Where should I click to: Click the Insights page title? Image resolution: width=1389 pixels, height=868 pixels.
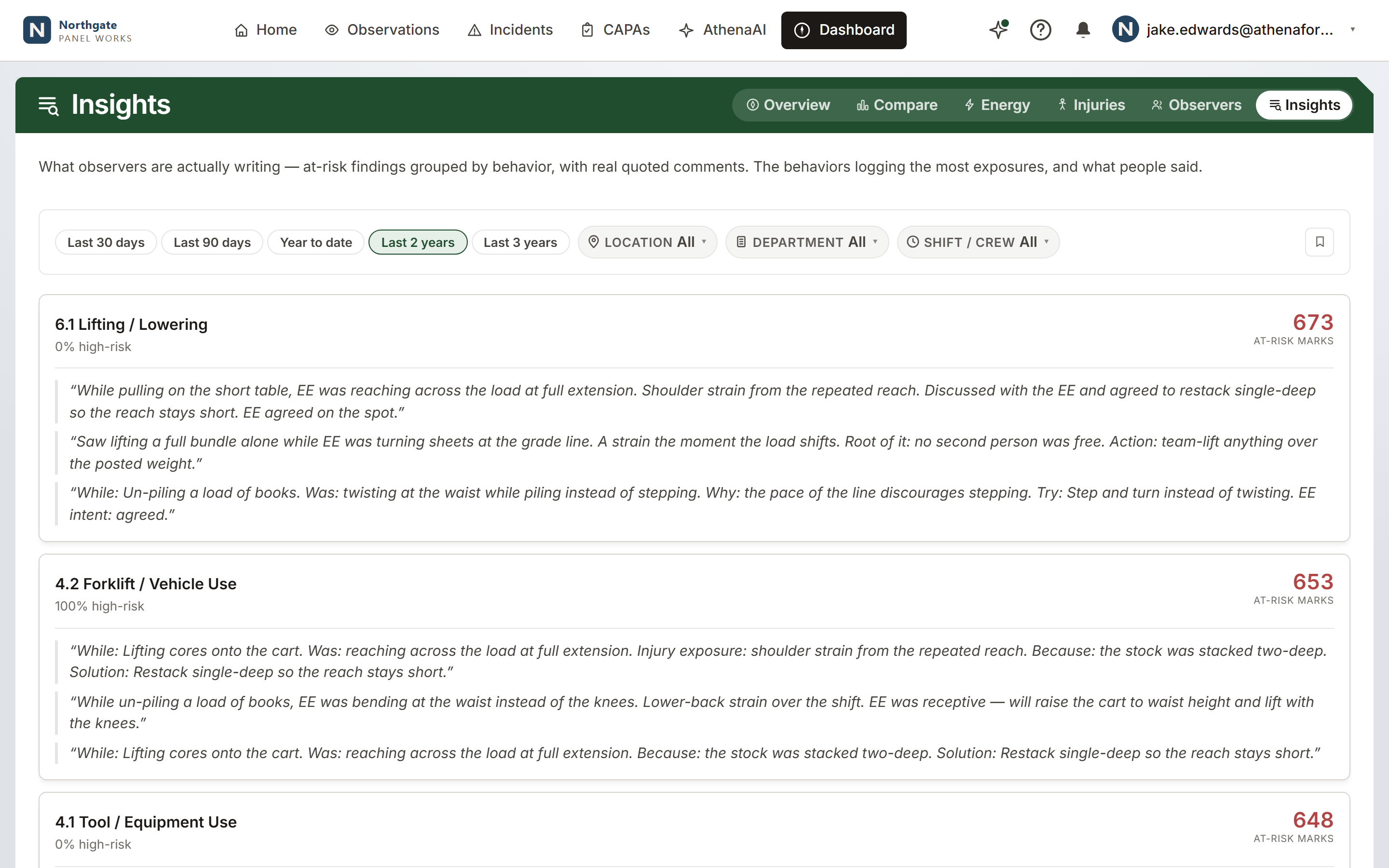(121, 105)
